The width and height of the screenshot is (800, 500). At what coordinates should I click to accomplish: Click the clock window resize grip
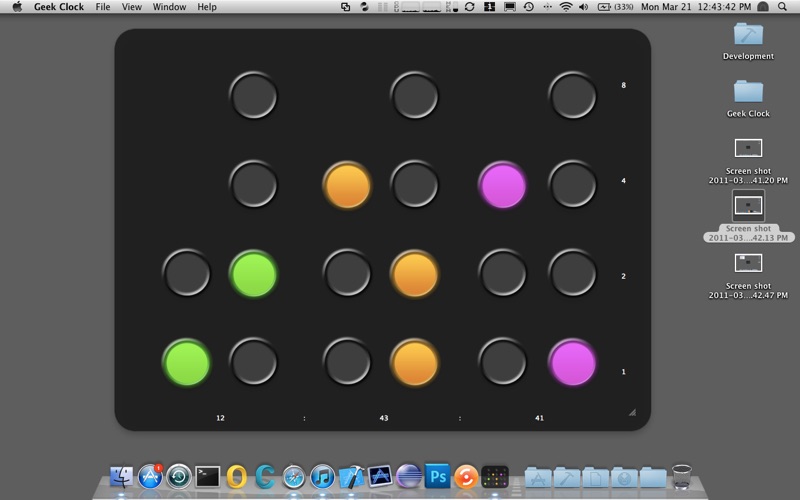point(631,412)
